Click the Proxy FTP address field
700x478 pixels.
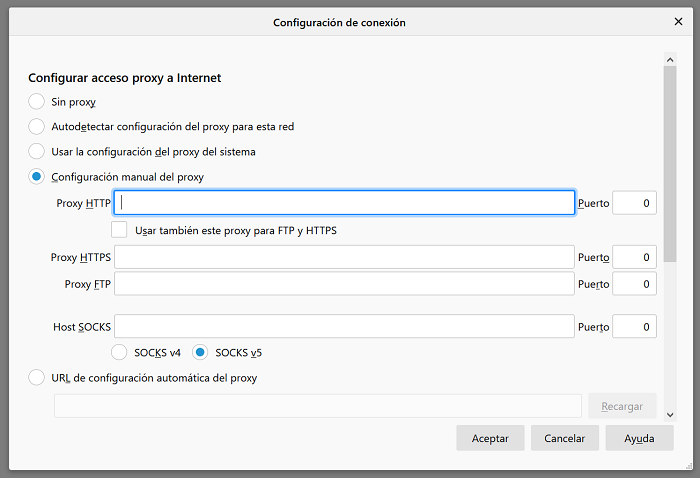[344, 284]
